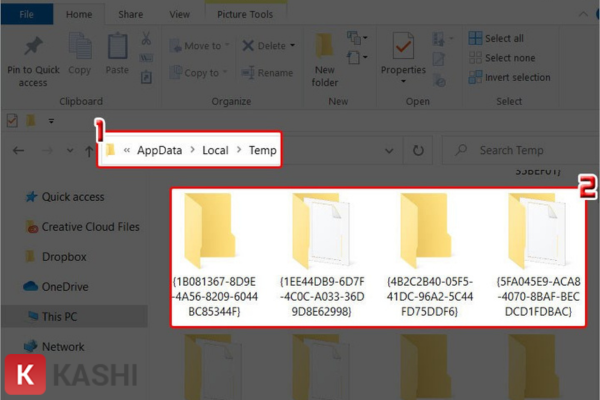Go back with the Back arrow
600x400 pixels.
pyautogui.click(x=18, y=150)
